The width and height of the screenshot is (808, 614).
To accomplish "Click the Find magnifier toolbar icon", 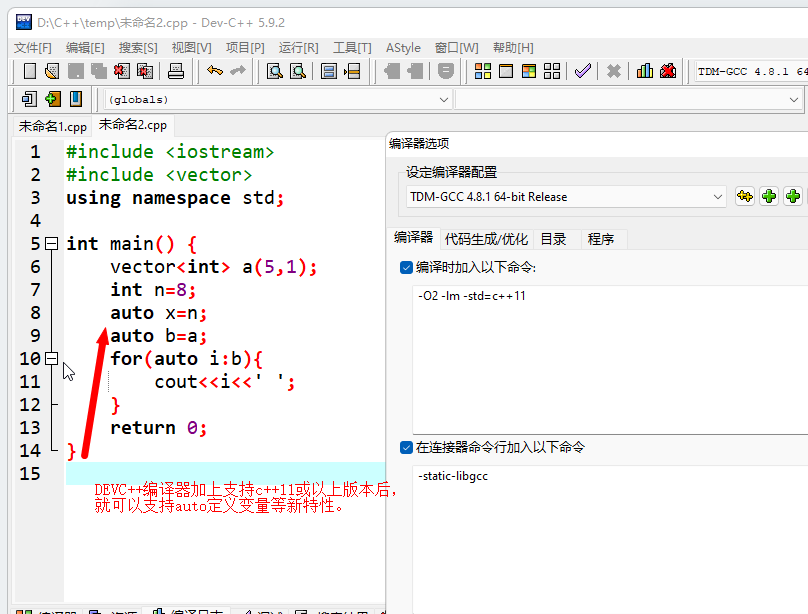I will (x=275, y=71).
